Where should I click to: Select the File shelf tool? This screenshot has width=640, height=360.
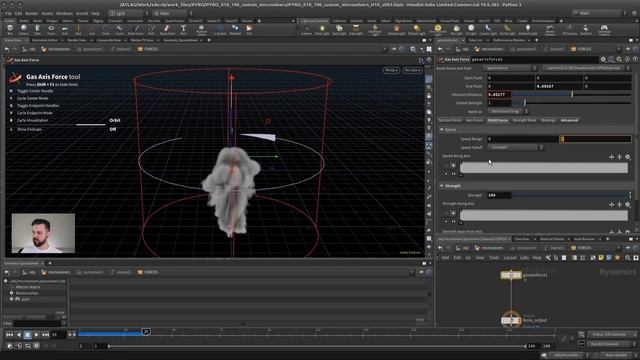[x=249, y=29]
